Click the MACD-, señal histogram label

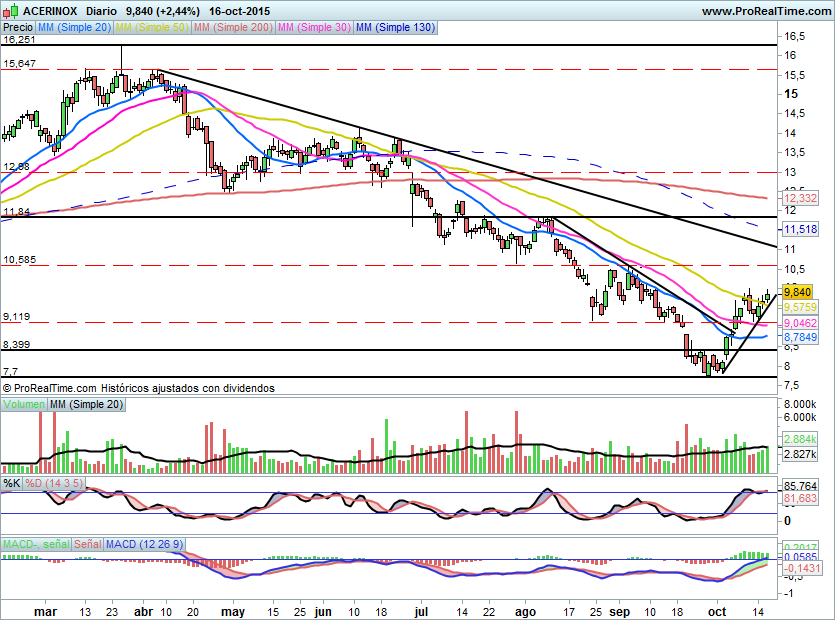tap(36, 544)
